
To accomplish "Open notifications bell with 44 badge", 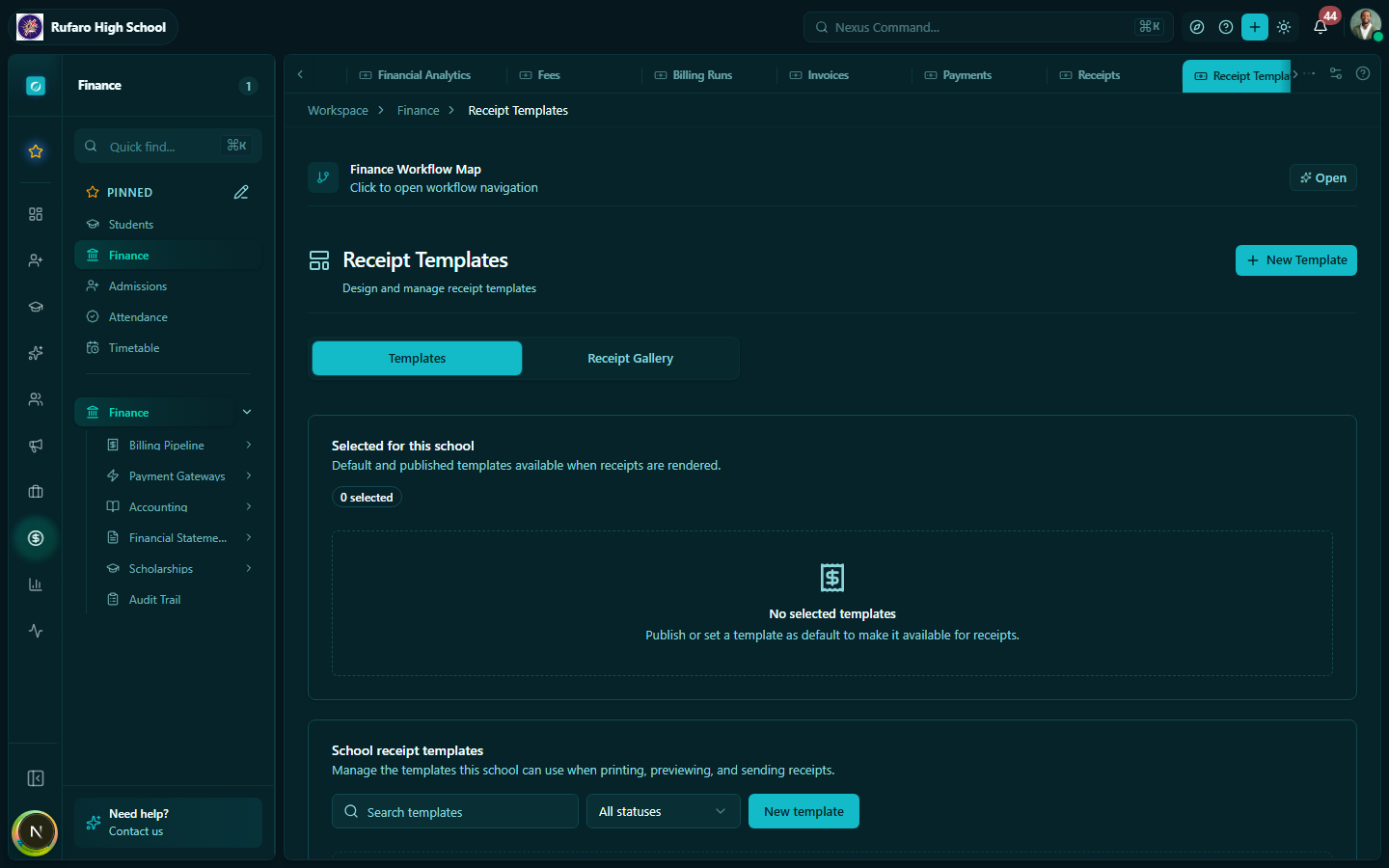I will (1321, 25).
